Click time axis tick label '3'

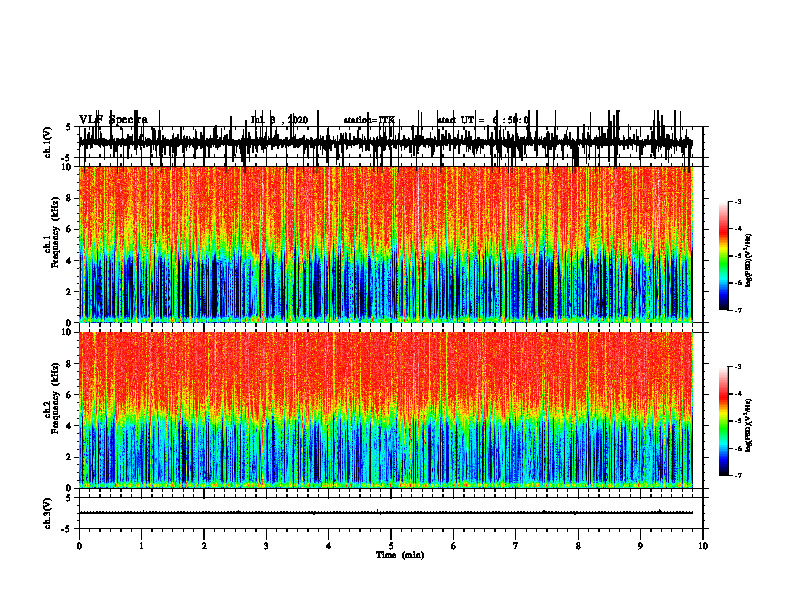click(x=266, y=546)
